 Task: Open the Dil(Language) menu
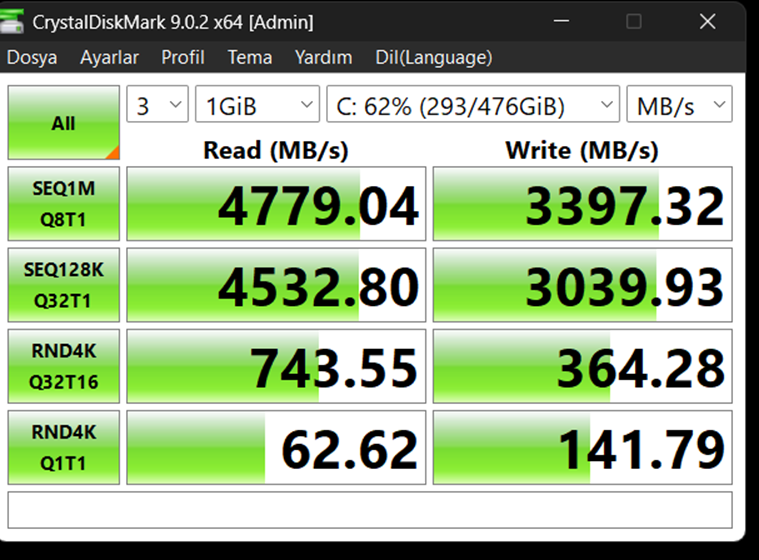pos(434,58)
